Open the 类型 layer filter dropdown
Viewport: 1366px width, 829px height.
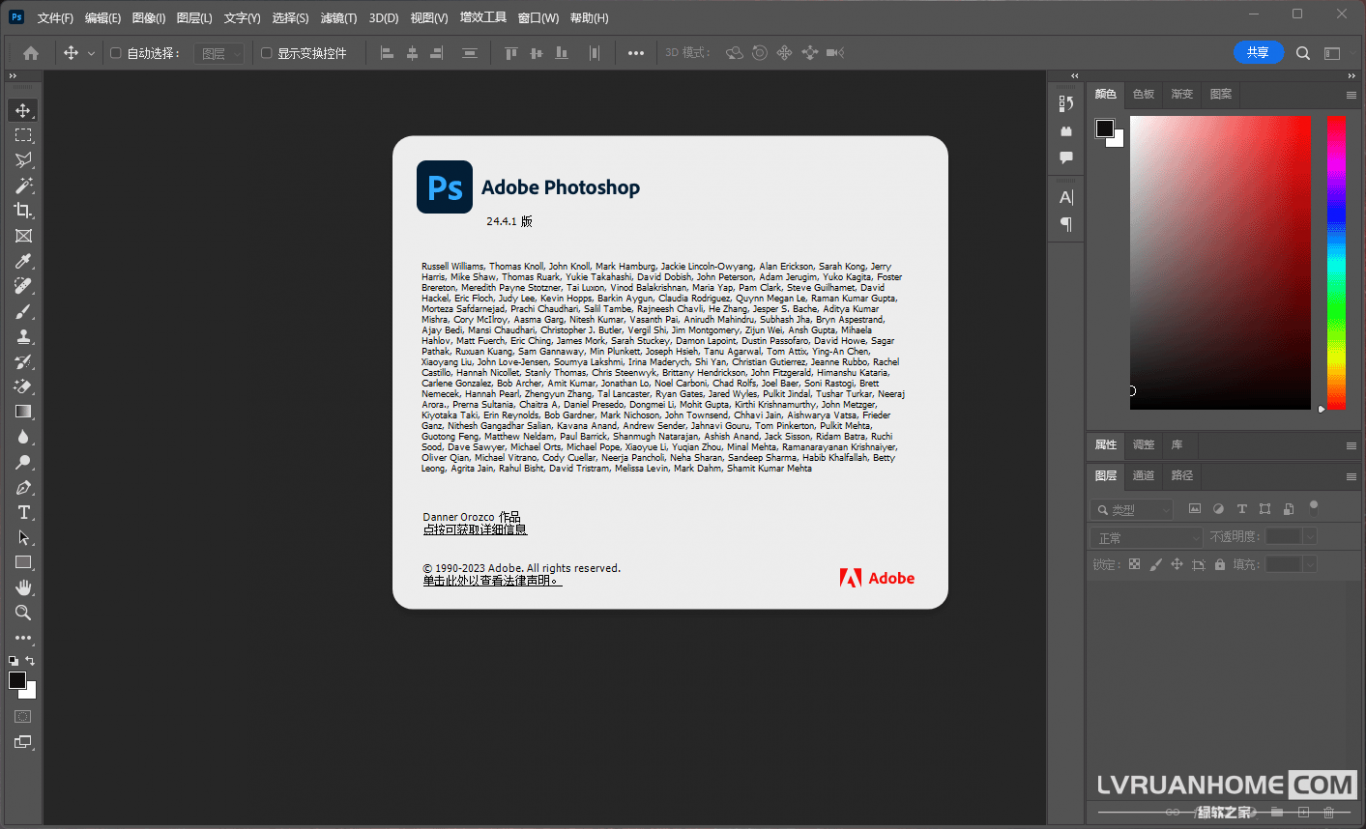(1132, 510)
